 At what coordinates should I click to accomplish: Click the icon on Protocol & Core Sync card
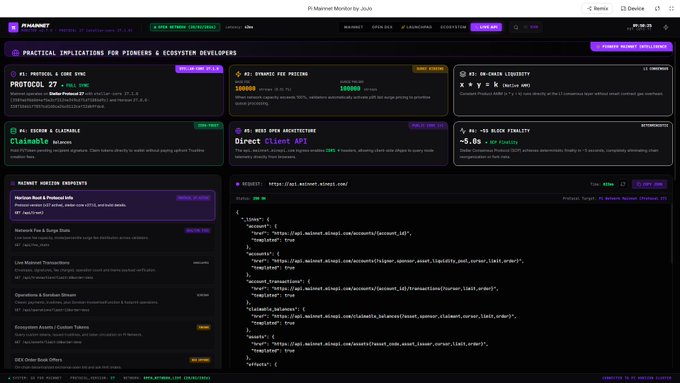click(13, 74)
